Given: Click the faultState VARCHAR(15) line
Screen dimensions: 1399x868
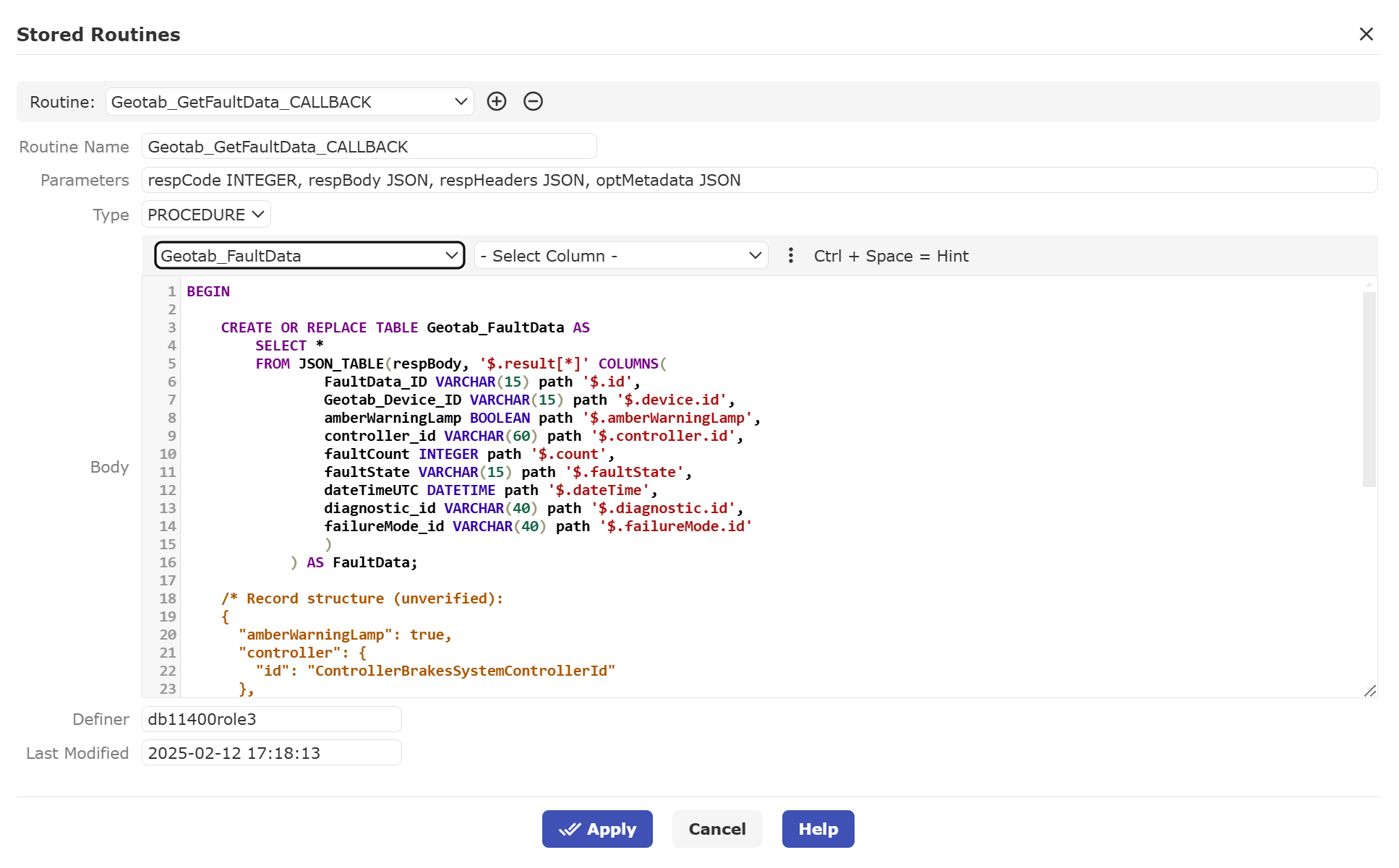Looking at the screenshot, I should pyautogui.click(x=508, y=472).
